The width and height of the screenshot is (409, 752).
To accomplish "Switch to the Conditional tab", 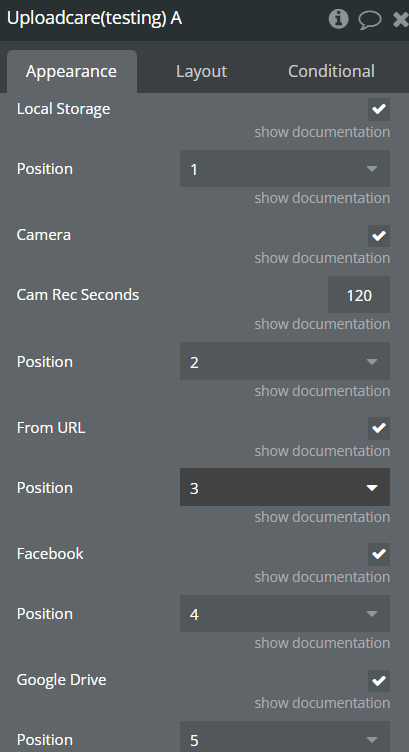I will (331, 71).
